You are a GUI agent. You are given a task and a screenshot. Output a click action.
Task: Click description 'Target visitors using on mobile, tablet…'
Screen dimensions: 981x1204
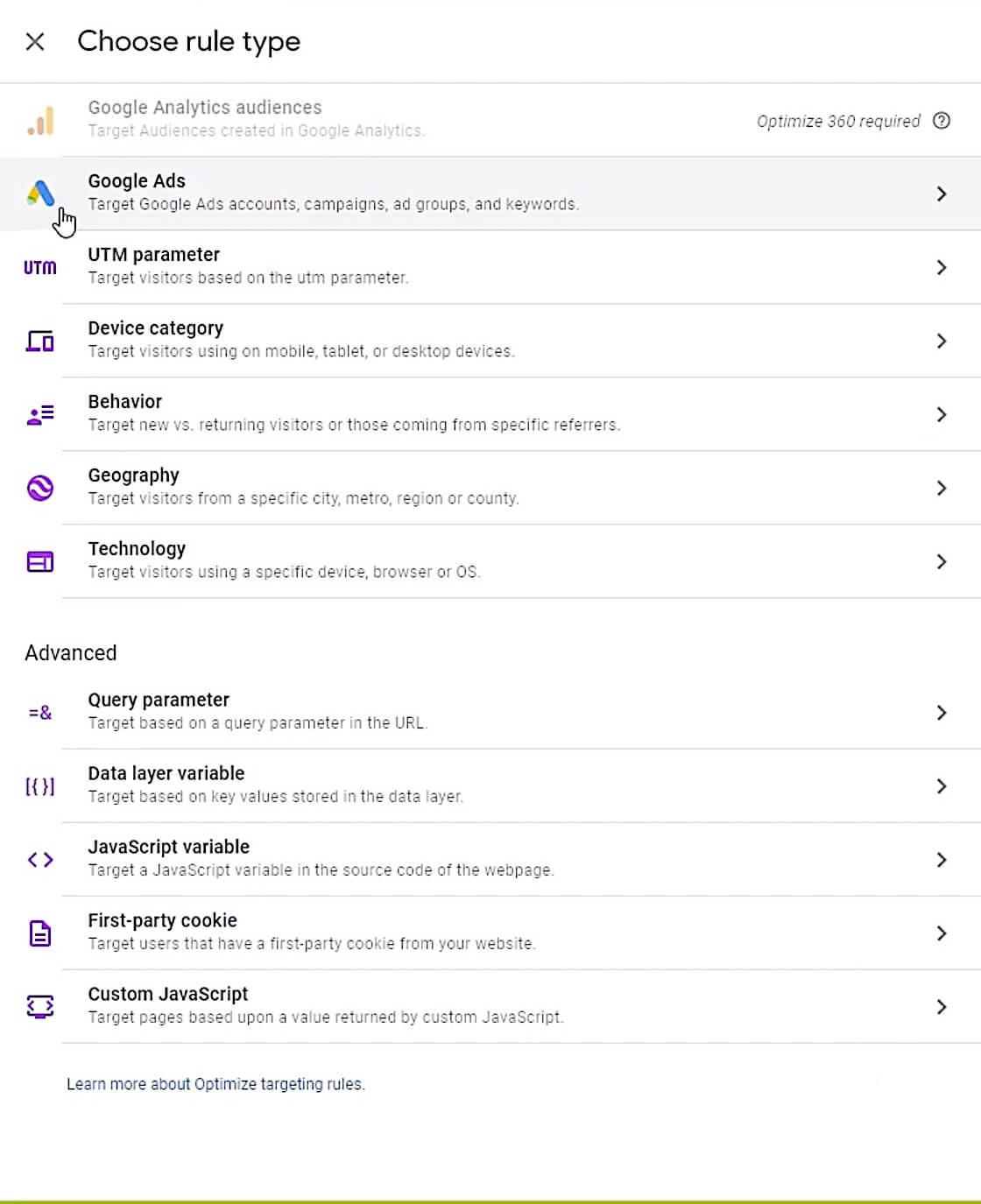301,351
